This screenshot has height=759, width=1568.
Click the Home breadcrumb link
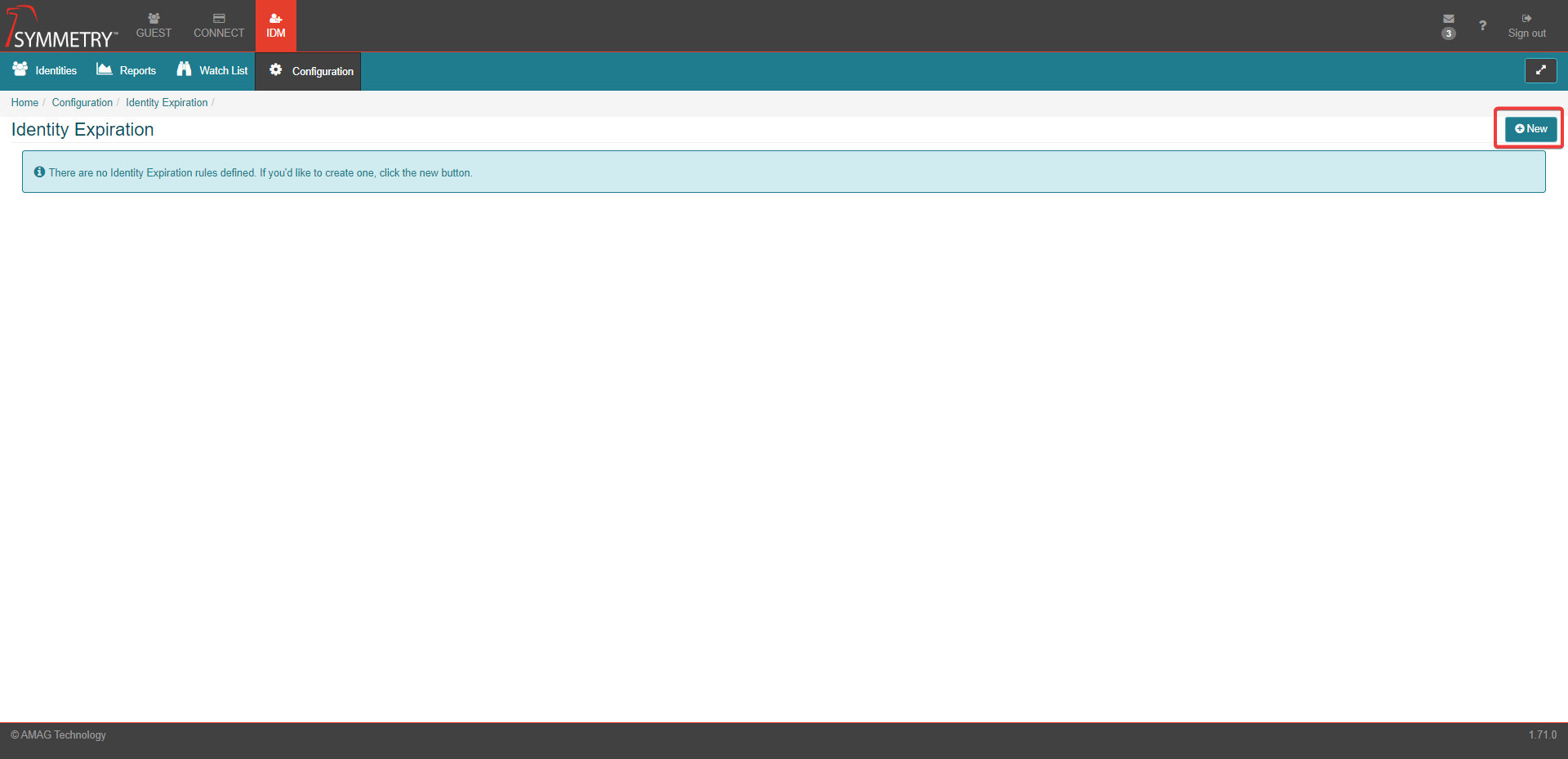point(24,103)
